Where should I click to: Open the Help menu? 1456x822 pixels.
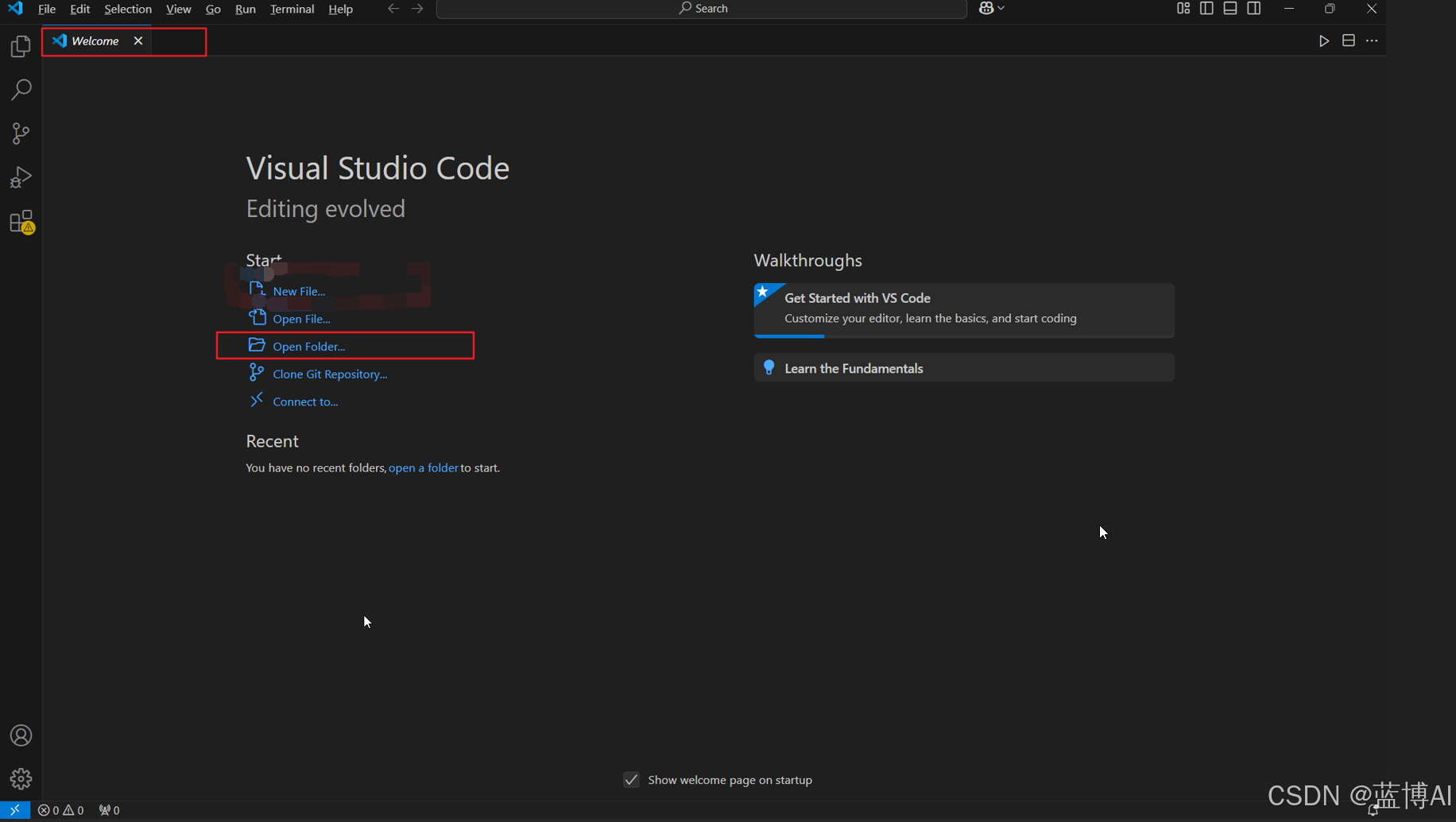pyautogui.click(x=340, y=9)
